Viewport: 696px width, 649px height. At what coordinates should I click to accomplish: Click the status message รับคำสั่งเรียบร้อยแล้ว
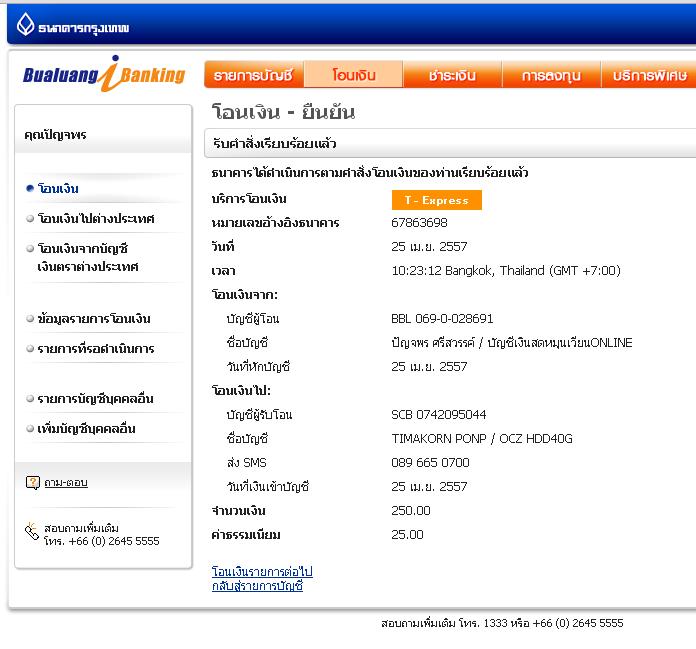tap(274, 144)
